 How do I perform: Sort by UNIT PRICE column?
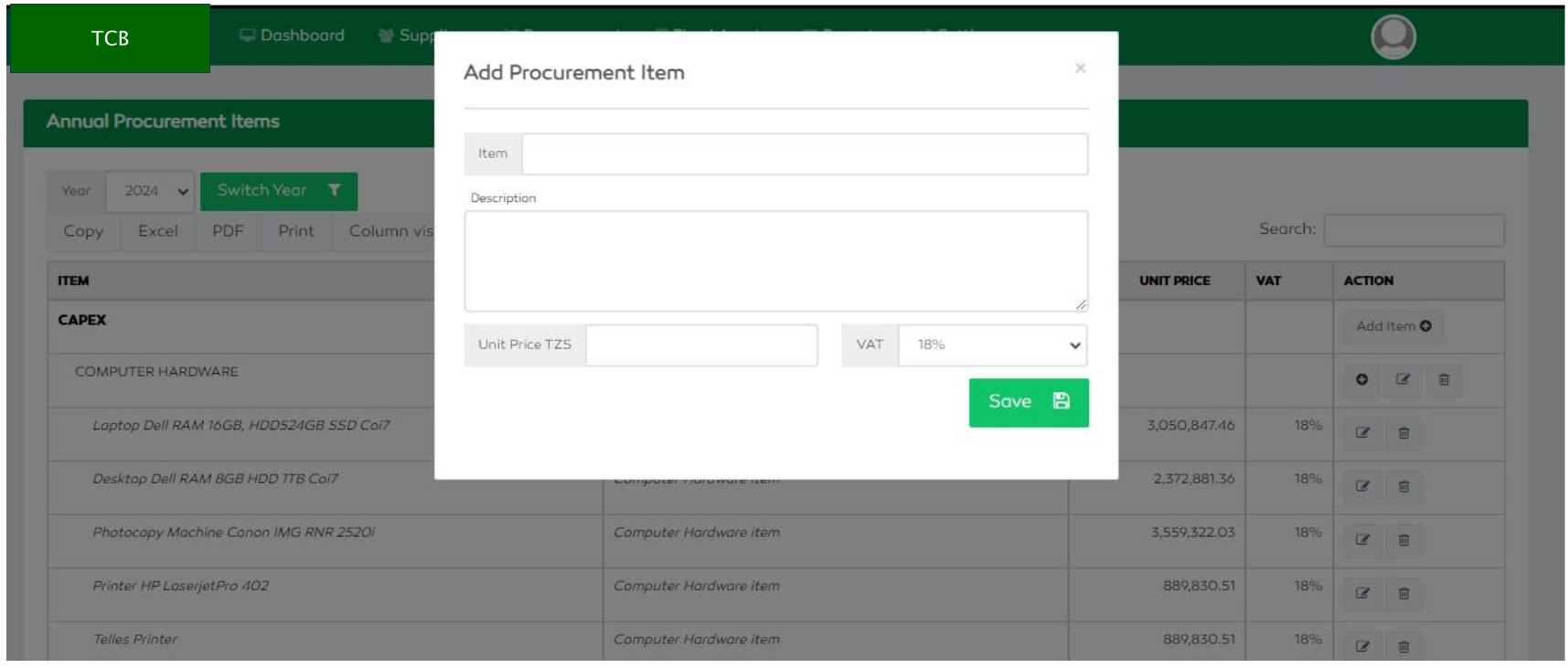coord(1175,281)
